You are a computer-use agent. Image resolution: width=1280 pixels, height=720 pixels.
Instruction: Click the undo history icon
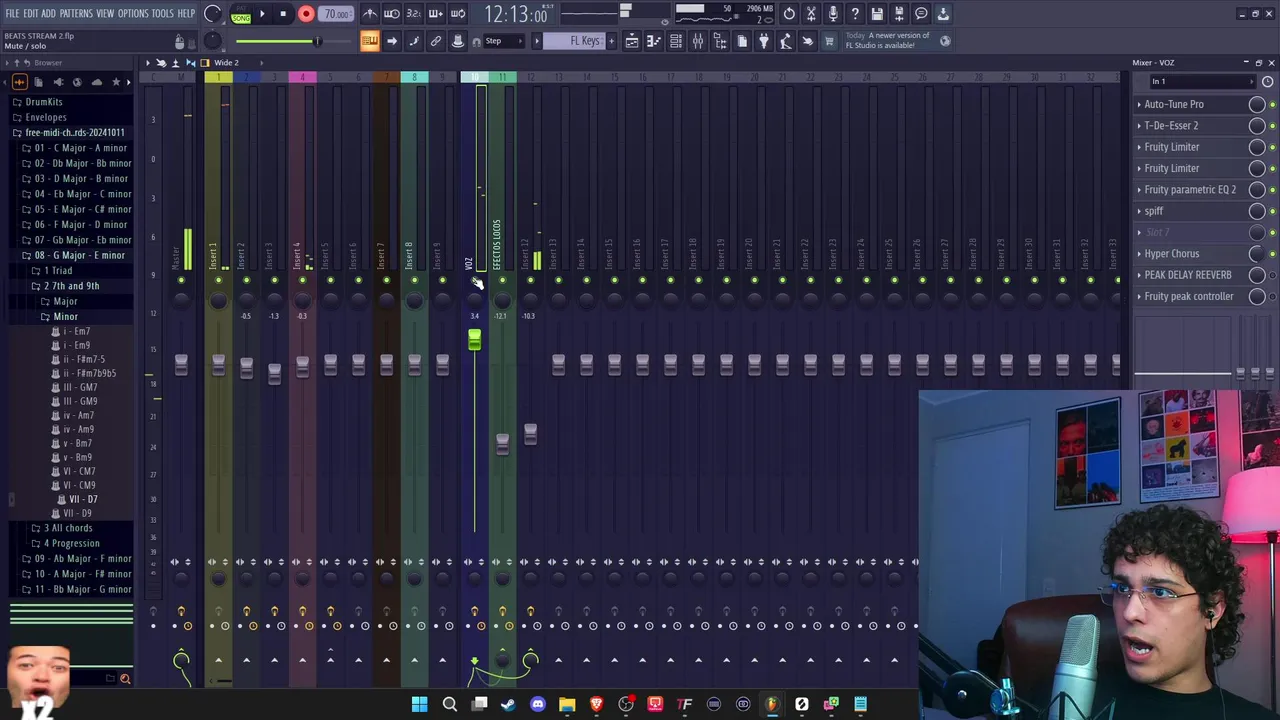[789, 14]
